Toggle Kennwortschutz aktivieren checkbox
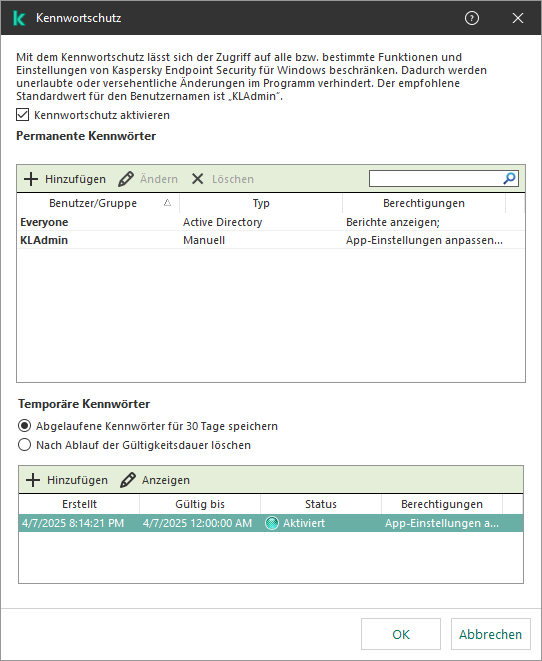 pos(23,115)
